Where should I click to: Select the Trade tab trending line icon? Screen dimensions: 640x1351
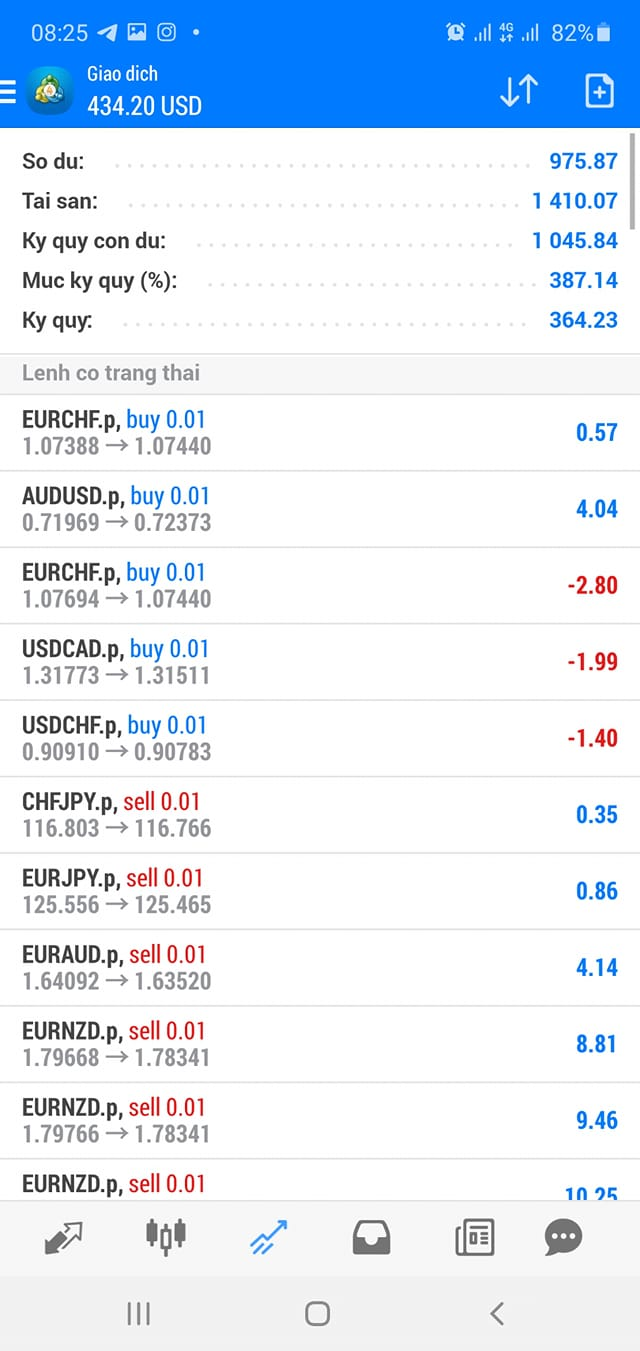point(268,1237)
